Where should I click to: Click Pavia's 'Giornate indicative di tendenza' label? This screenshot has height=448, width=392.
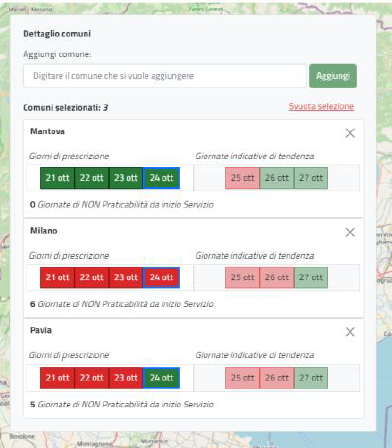coord(255,355)
